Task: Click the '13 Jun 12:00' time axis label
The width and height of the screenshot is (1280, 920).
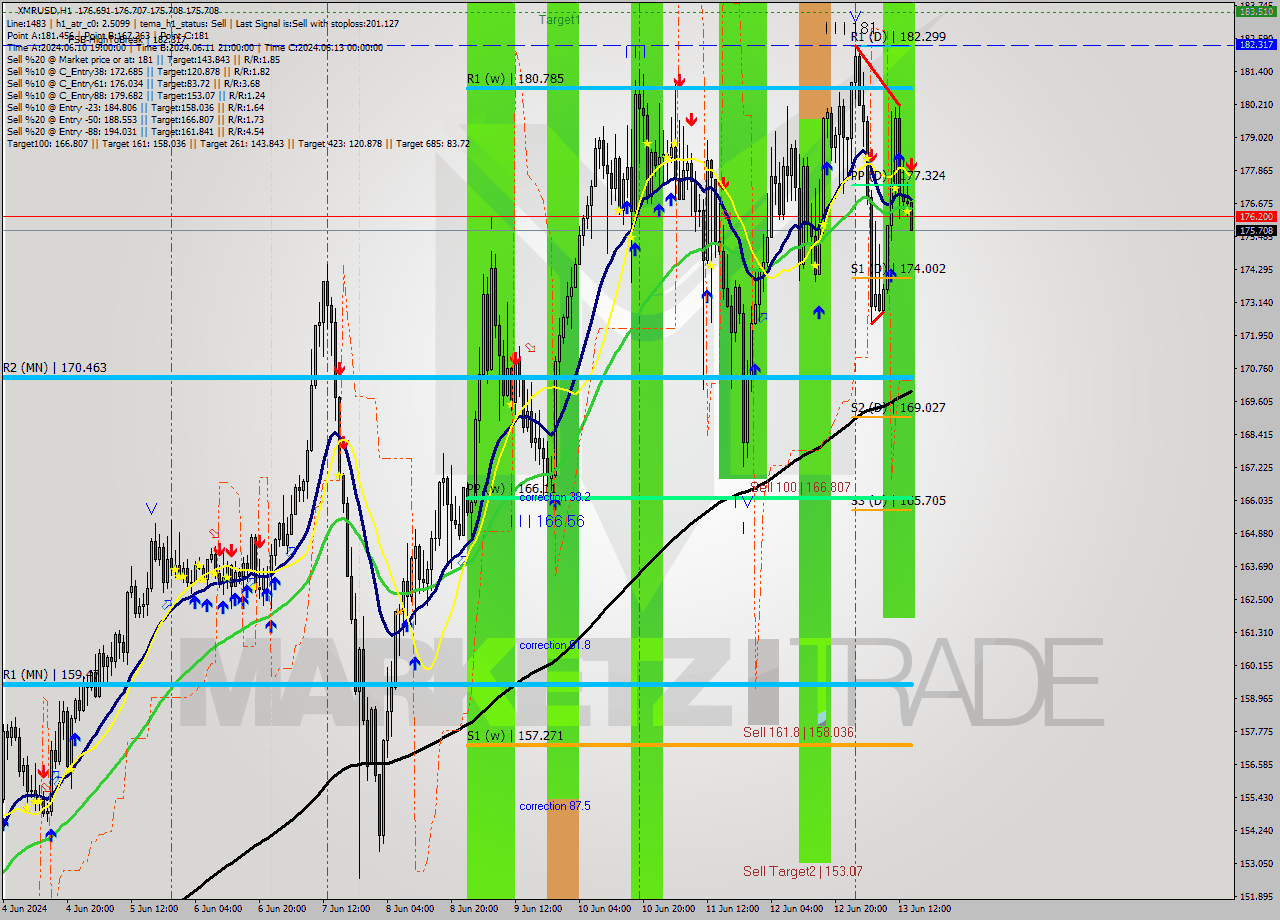Action: click(923, 910)
